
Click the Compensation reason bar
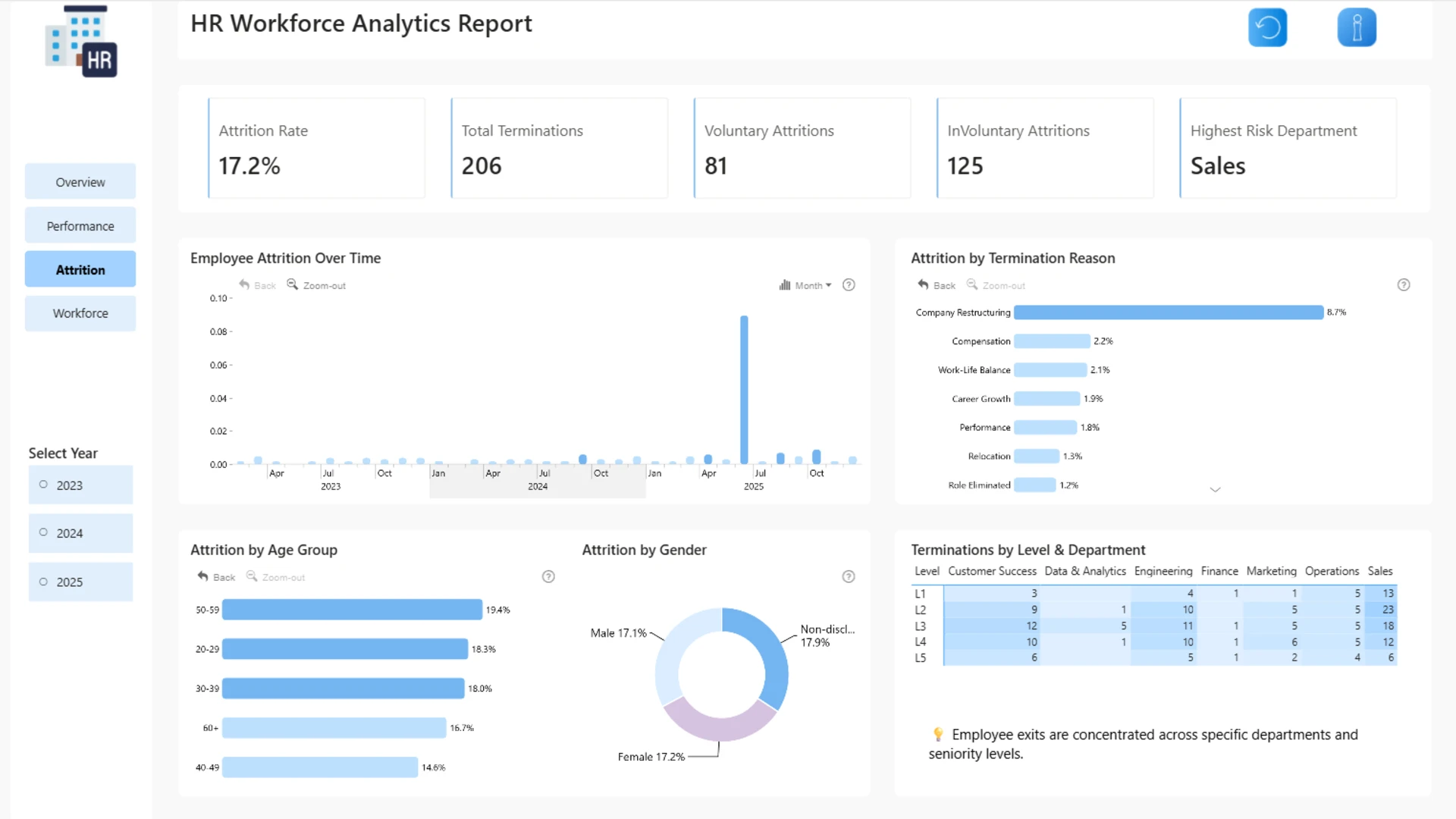click(x=1052, y=341)
